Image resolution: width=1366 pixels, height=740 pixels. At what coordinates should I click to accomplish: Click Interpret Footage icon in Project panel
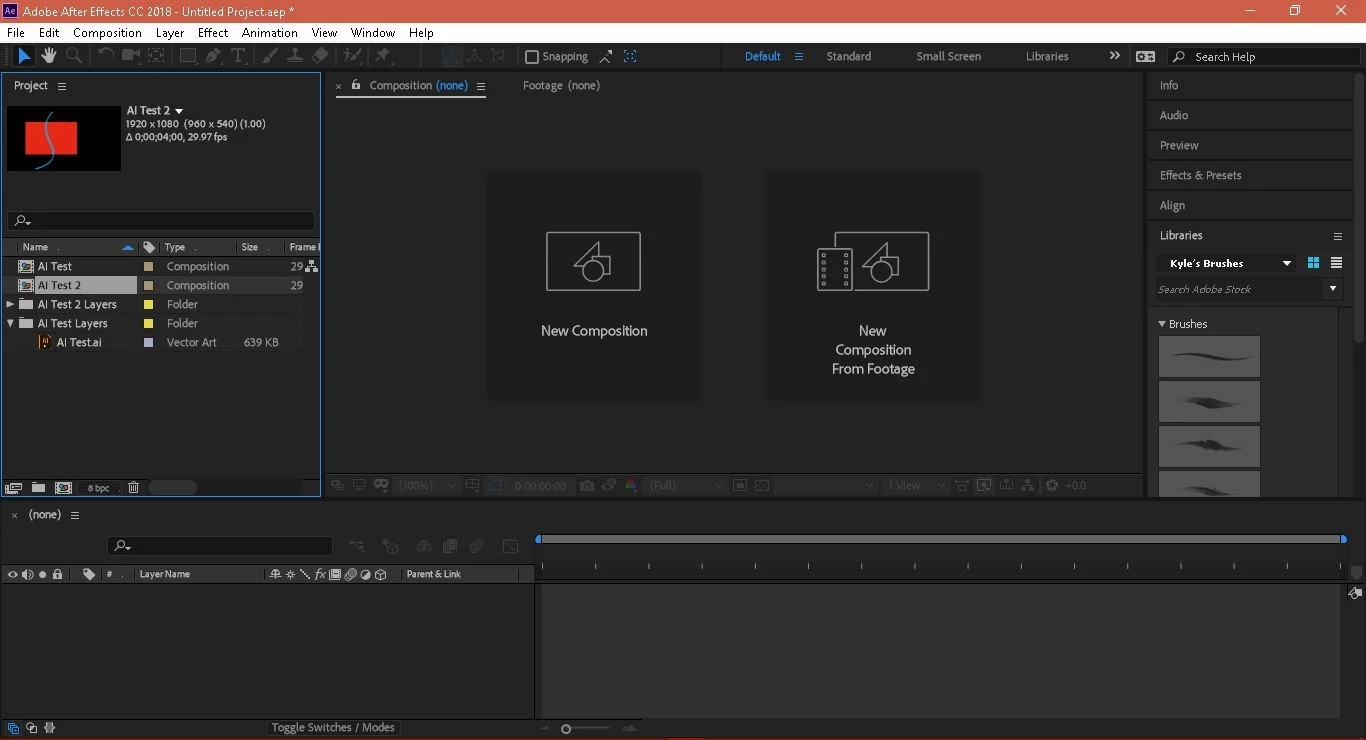(13, 488)
